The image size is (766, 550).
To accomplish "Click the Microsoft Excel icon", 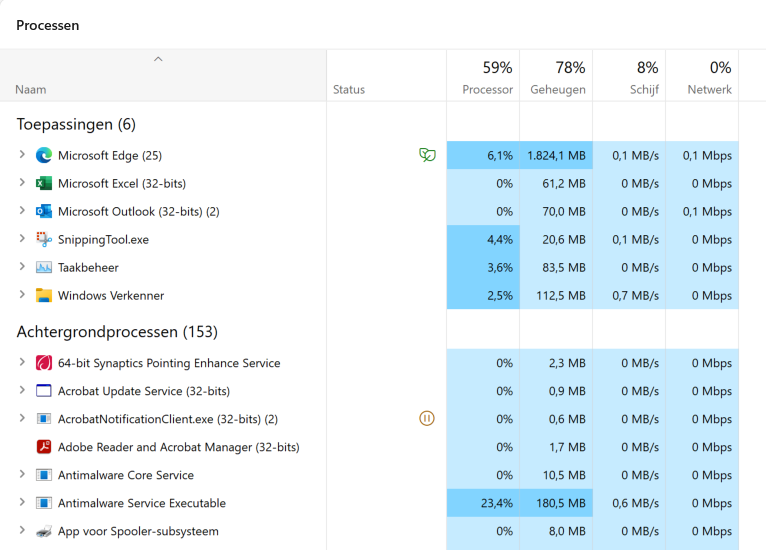I will click(x=44, y=184).
